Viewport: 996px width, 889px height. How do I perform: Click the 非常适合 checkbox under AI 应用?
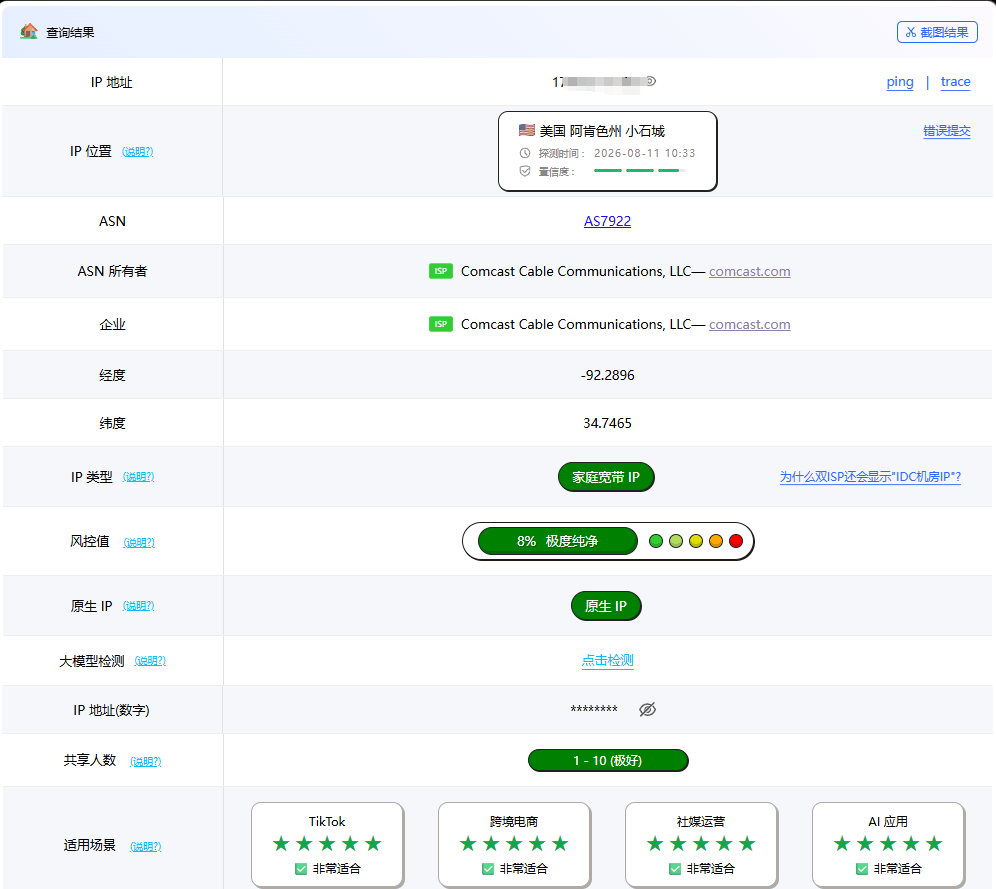tap(862, 869)
